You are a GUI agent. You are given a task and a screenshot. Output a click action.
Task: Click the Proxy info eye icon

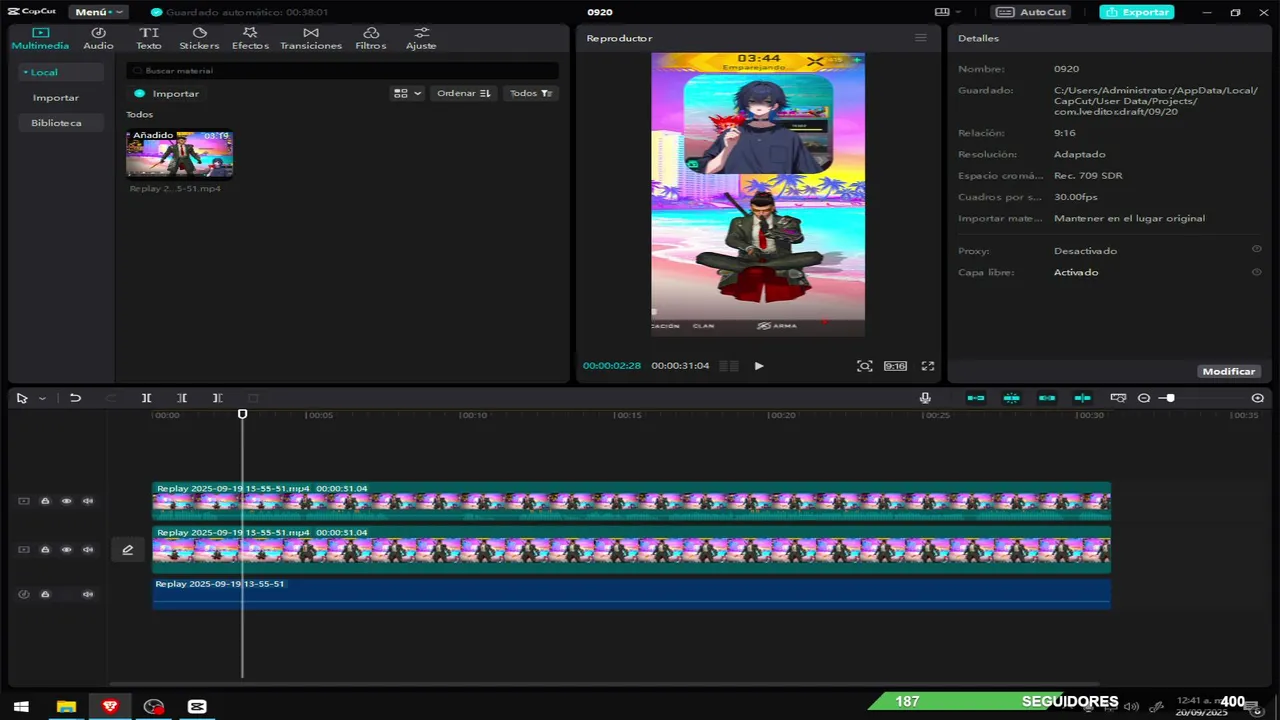(x=1257, y=249)
